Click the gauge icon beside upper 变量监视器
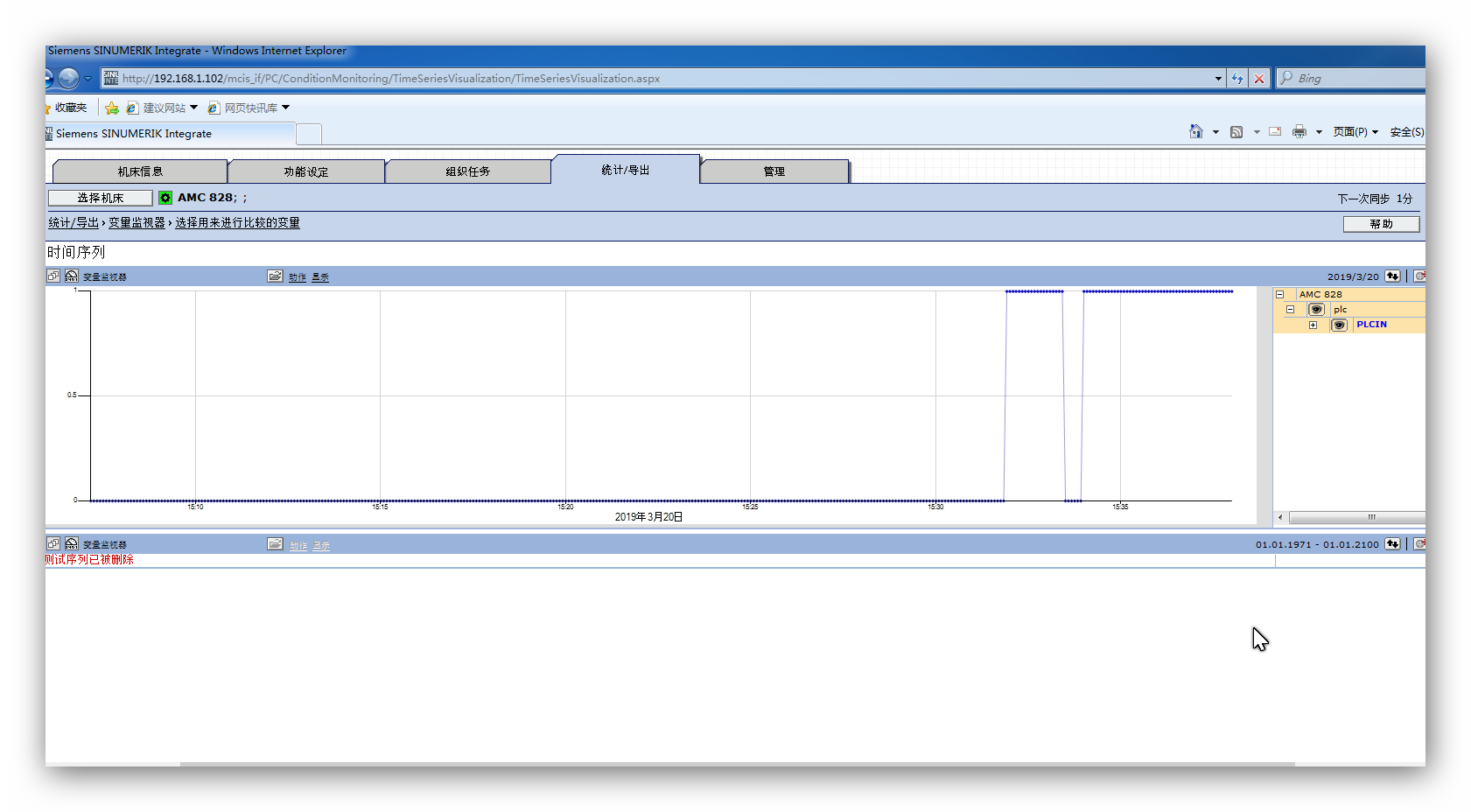 point(72,276)
